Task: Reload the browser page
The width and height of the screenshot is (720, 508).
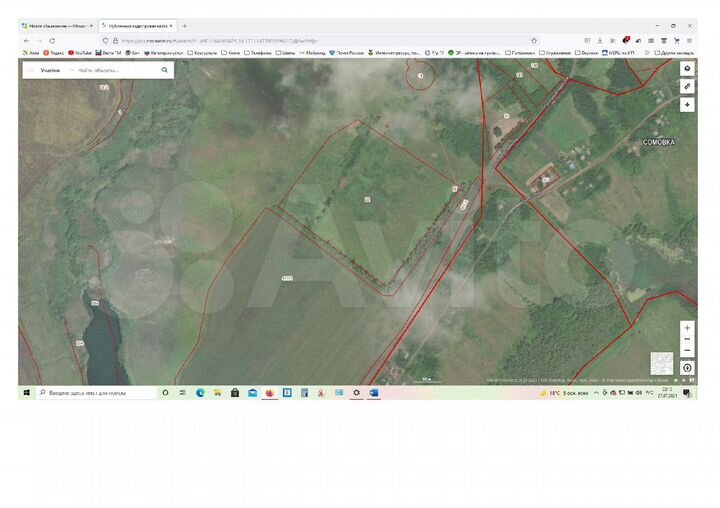Action: tap(51, 40)
